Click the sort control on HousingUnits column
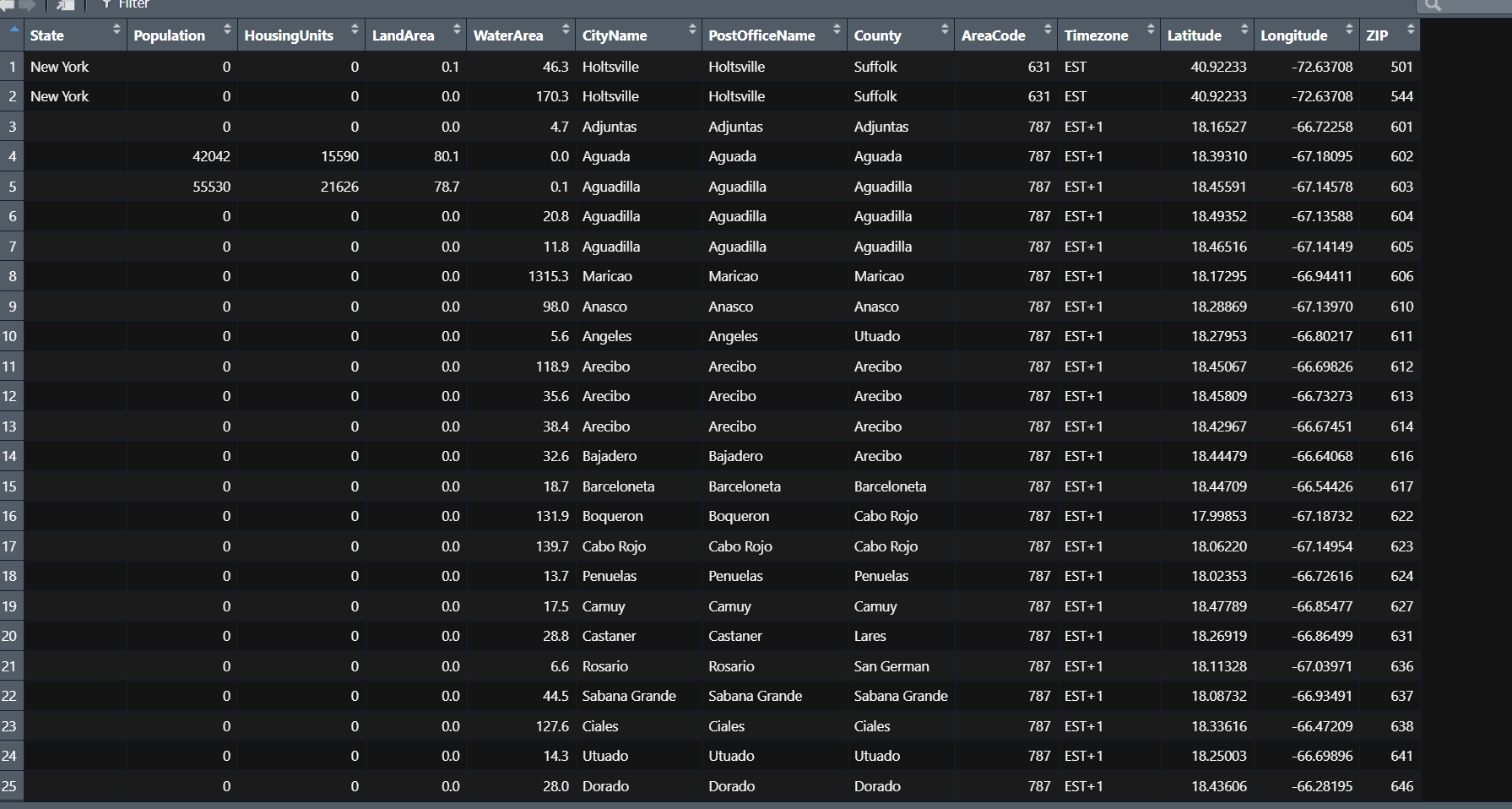The height and width of the screenshot is (809, 1512). coord(355,35)
